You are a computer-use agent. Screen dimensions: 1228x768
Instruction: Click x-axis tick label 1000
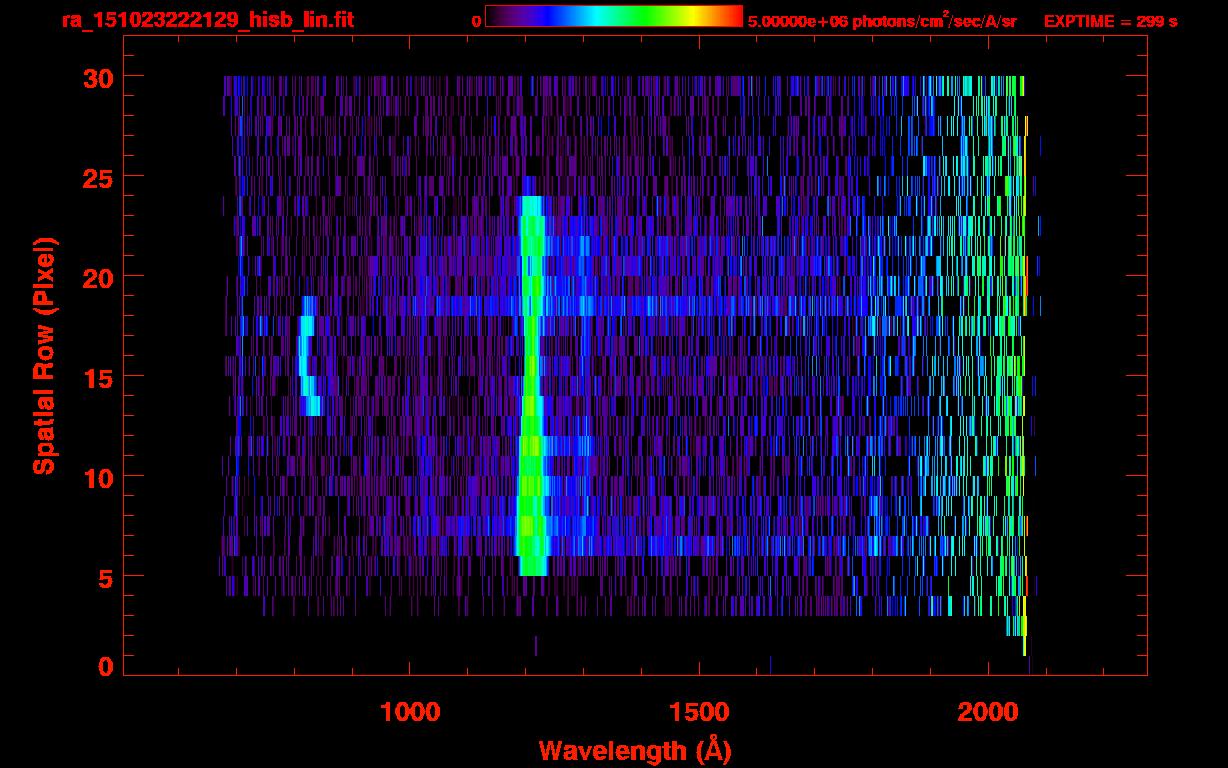click(410, 712)
